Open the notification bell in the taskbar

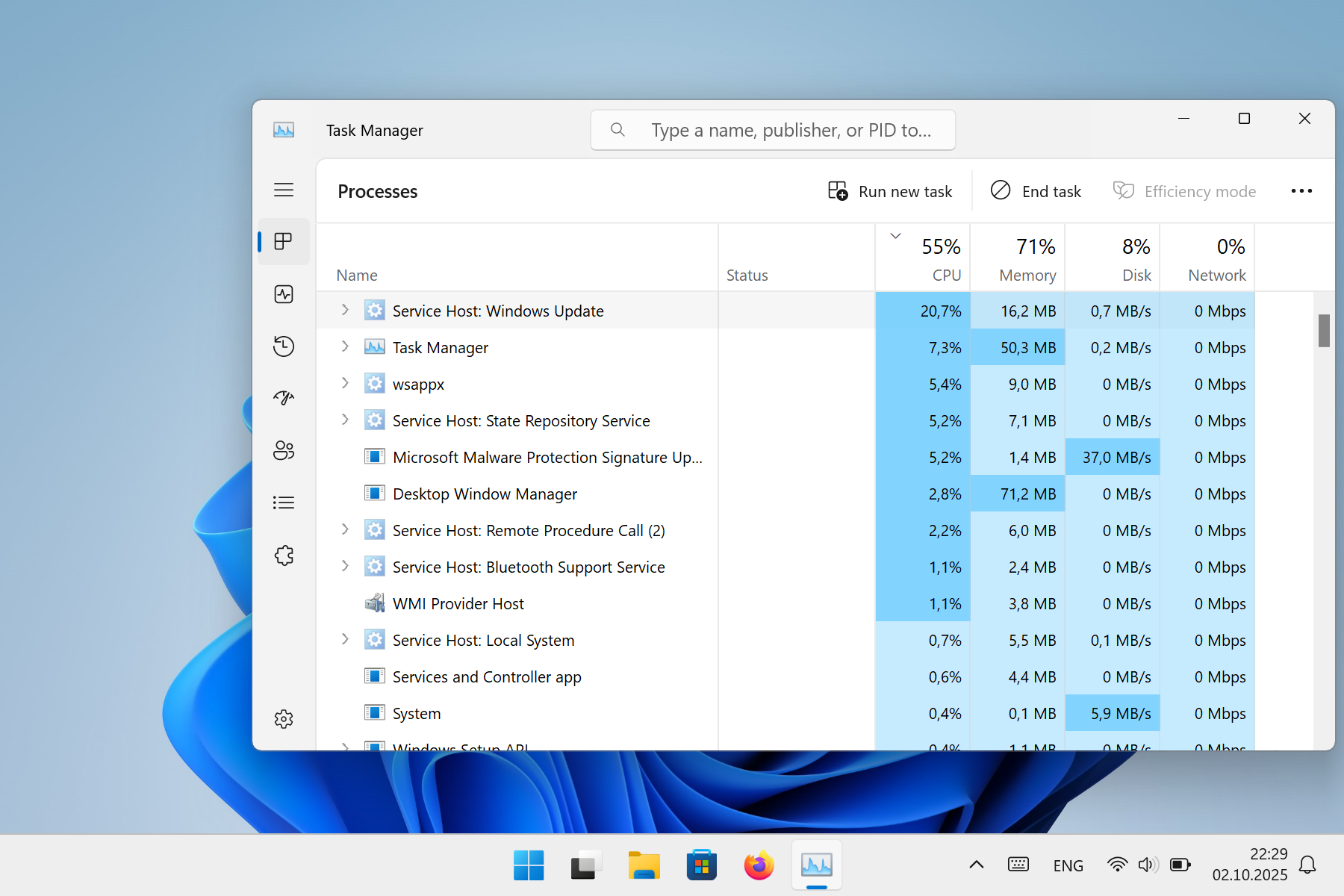[1307, 865]
